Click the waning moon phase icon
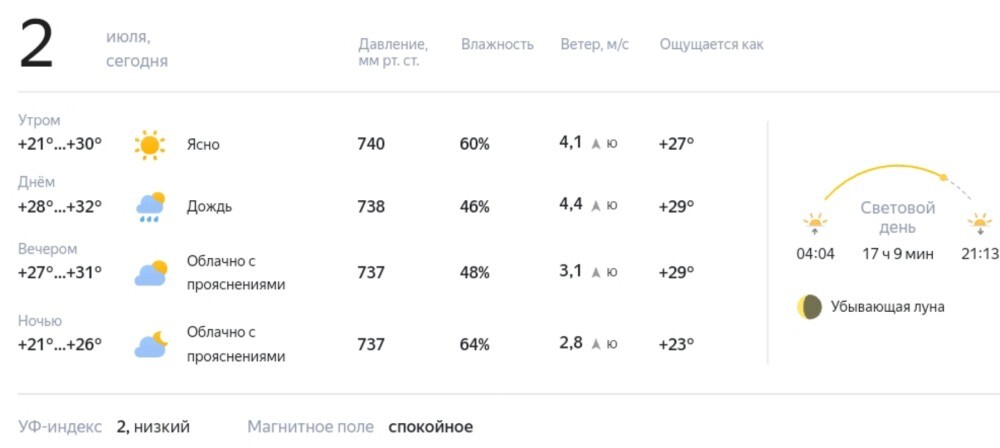This screenshot has width=1000, height=448. [810, 307]
